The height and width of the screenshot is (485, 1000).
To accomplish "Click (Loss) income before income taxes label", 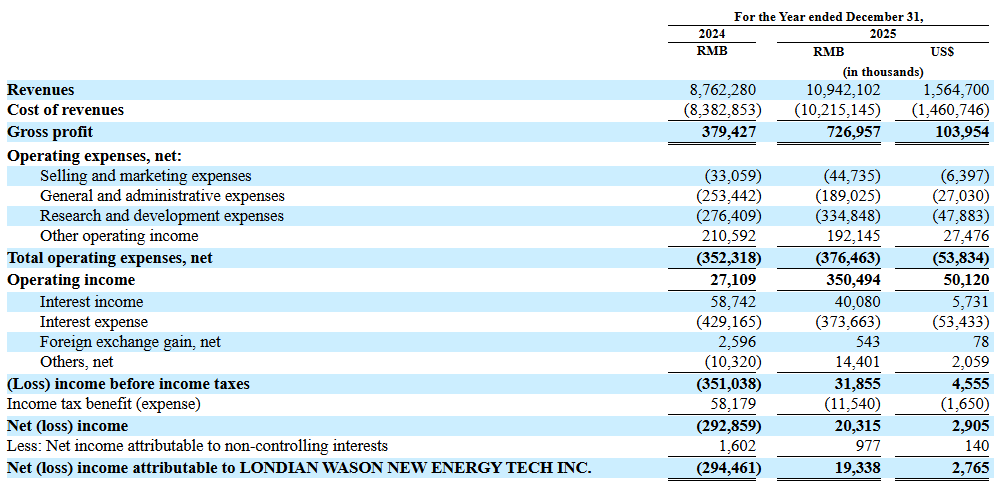I will point(128,384).
